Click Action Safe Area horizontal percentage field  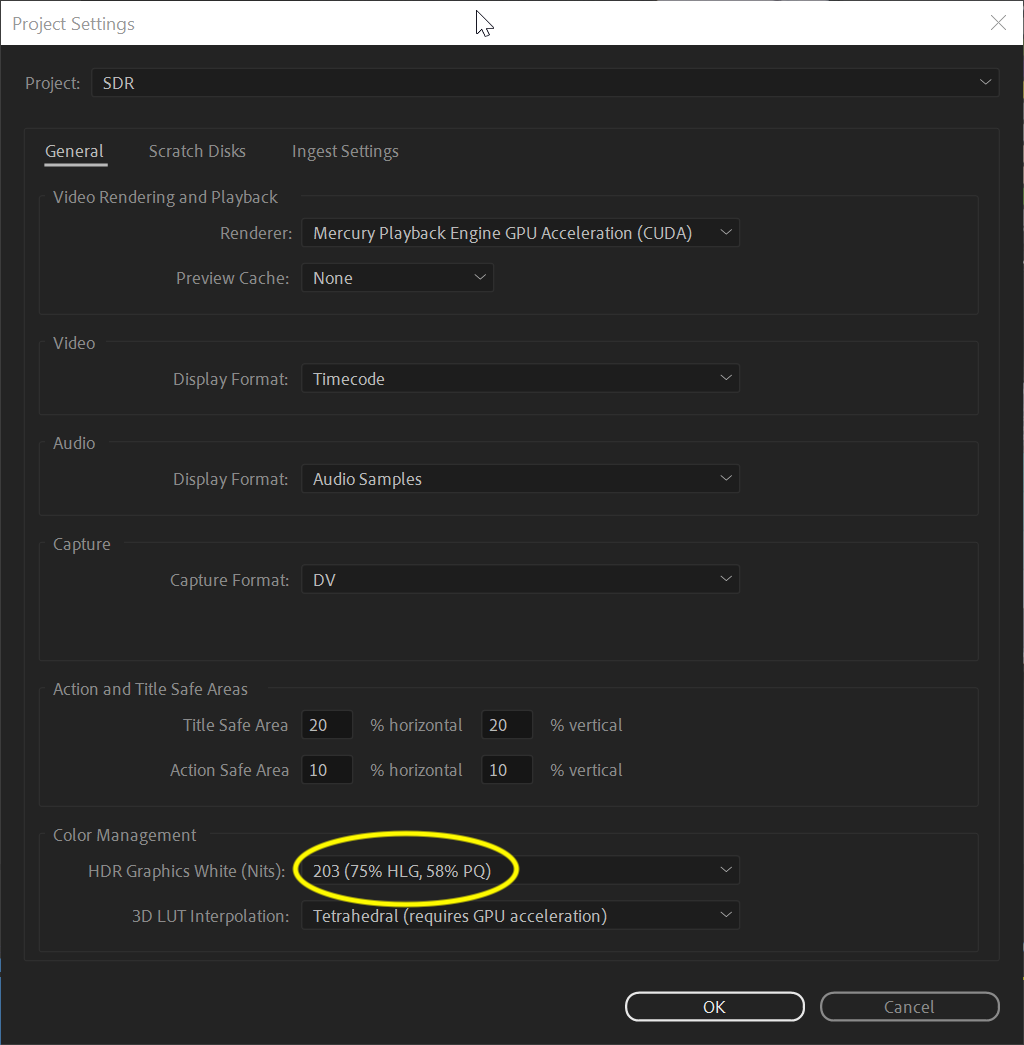click(x=328, y=770)
